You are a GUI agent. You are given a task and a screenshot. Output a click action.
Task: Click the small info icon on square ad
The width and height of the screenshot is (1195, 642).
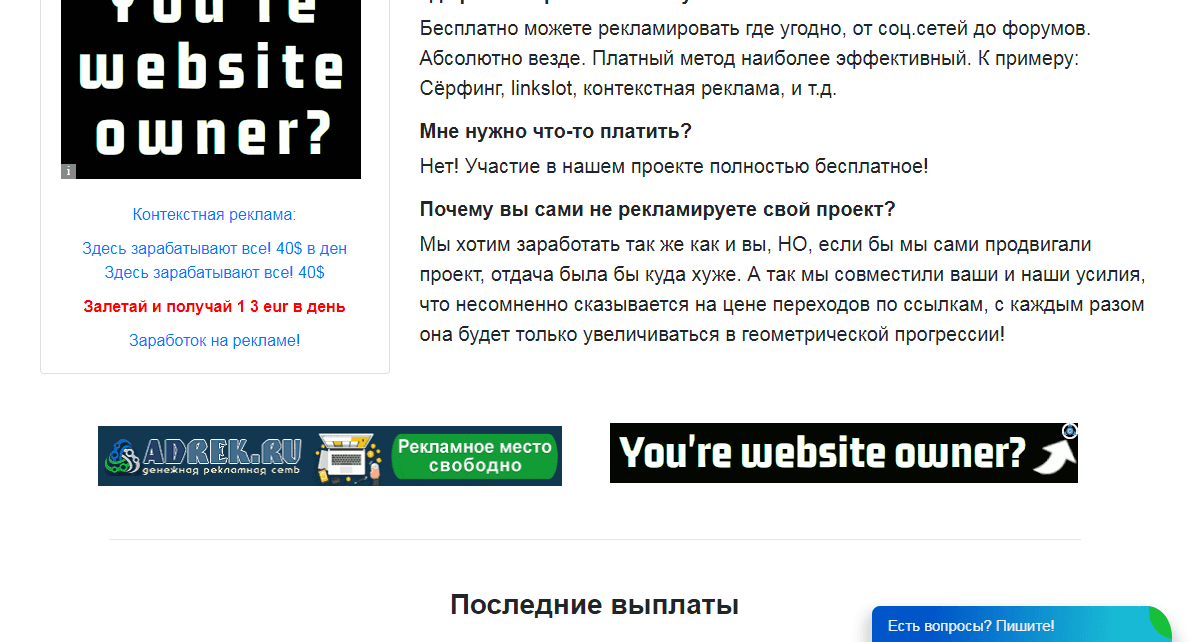click(68, 171)
